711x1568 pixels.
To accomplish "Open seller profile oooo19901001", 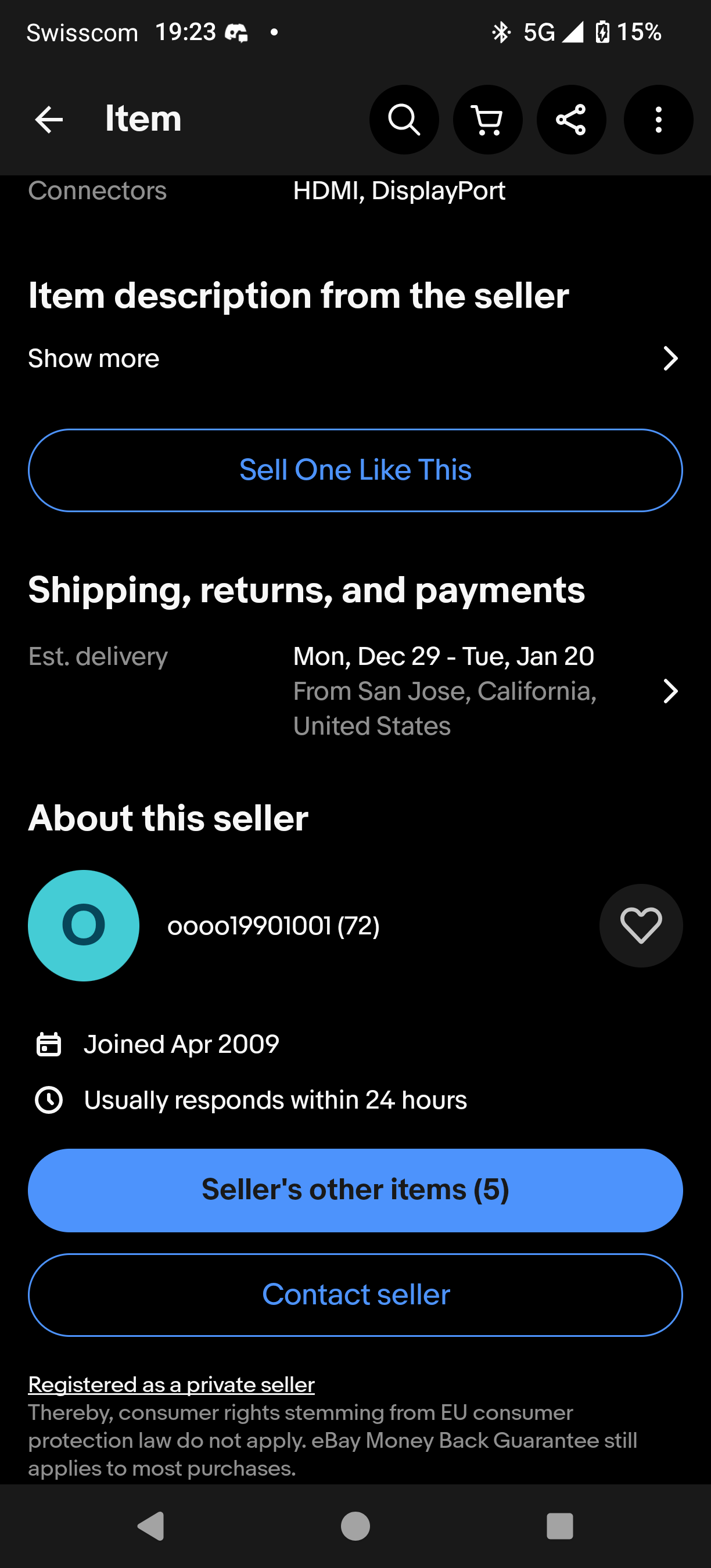I will coord(274,926).
